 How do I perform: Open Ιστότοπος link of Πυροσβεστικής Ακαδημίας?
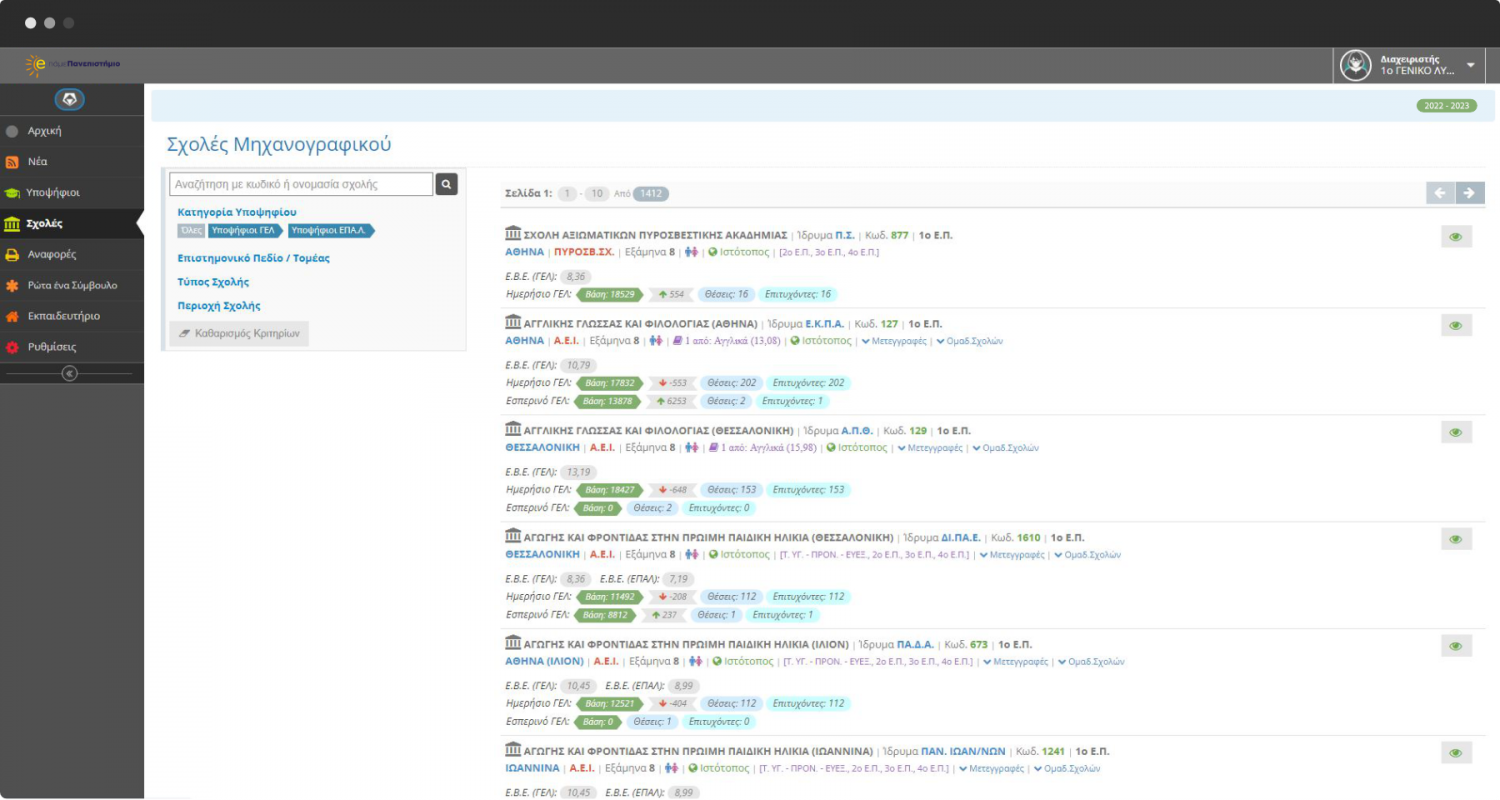[738, 252]
